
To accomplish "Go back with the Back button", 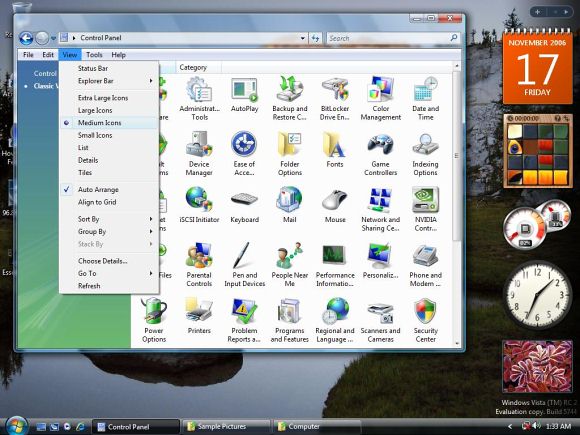I will pyautogui.click(x=26, y=38).
